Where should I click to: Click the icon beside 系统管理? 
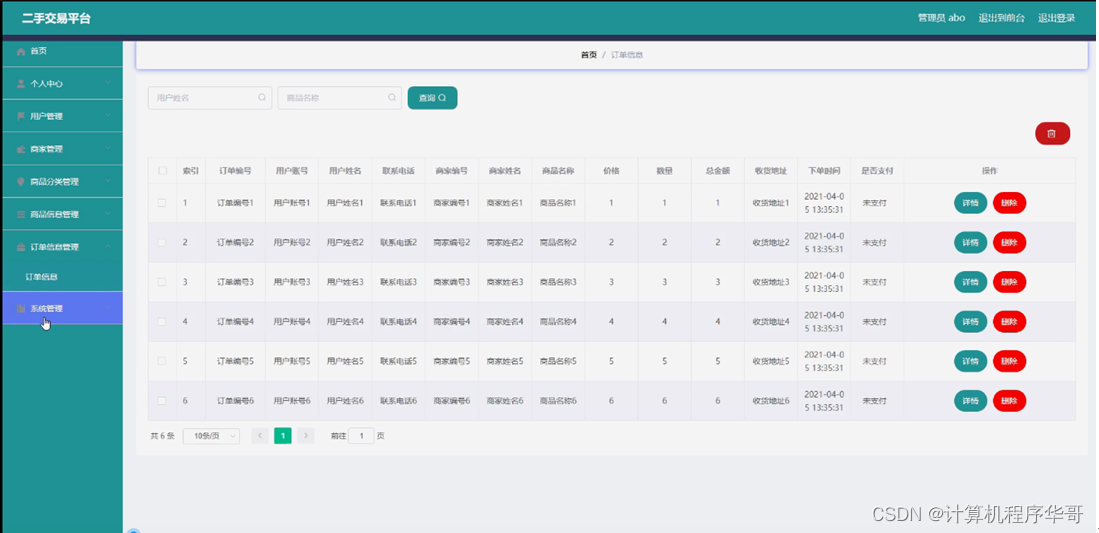tap(21, 308)
